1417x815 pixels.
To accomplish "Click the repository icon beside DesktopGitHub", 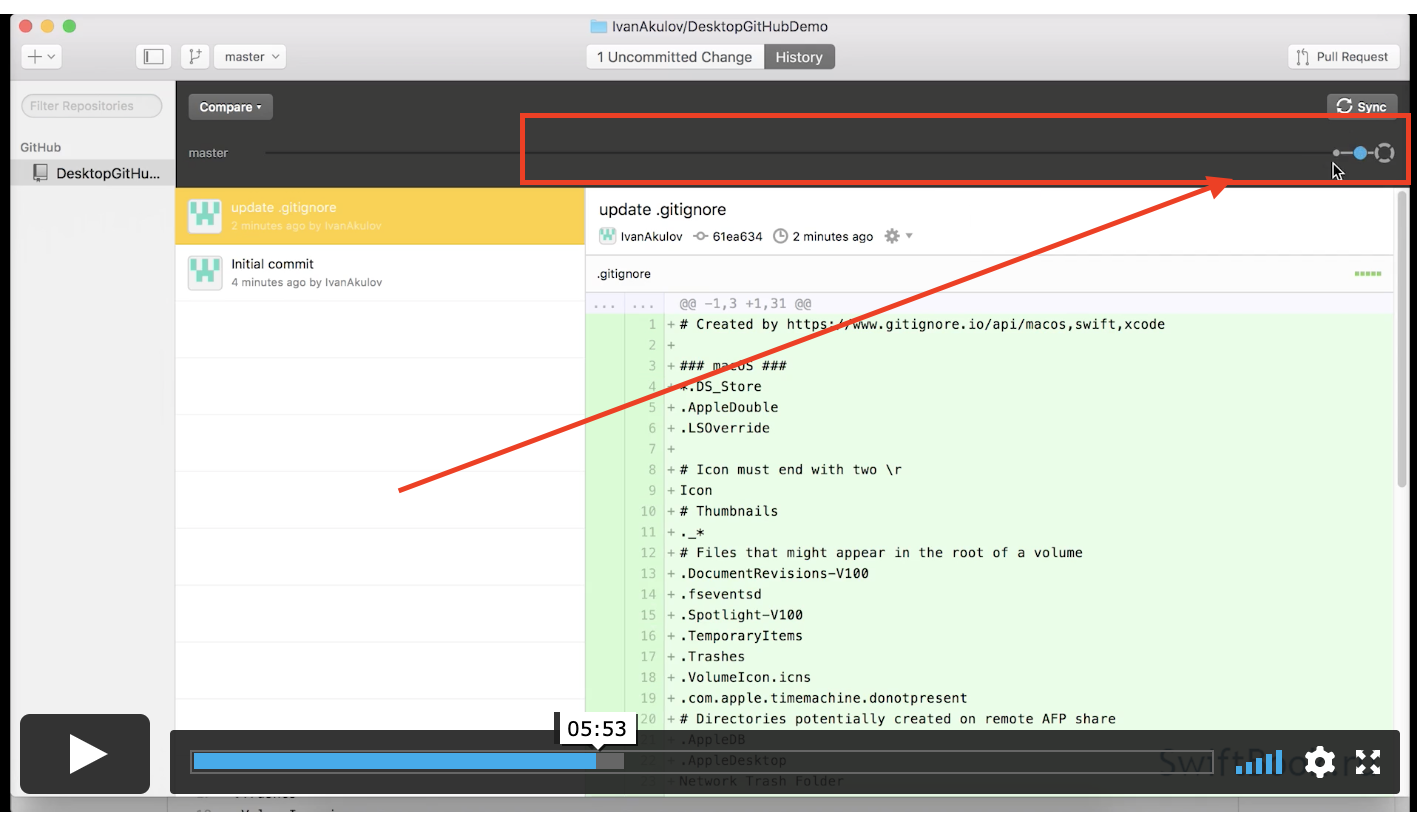I will [x=40, y=173].
